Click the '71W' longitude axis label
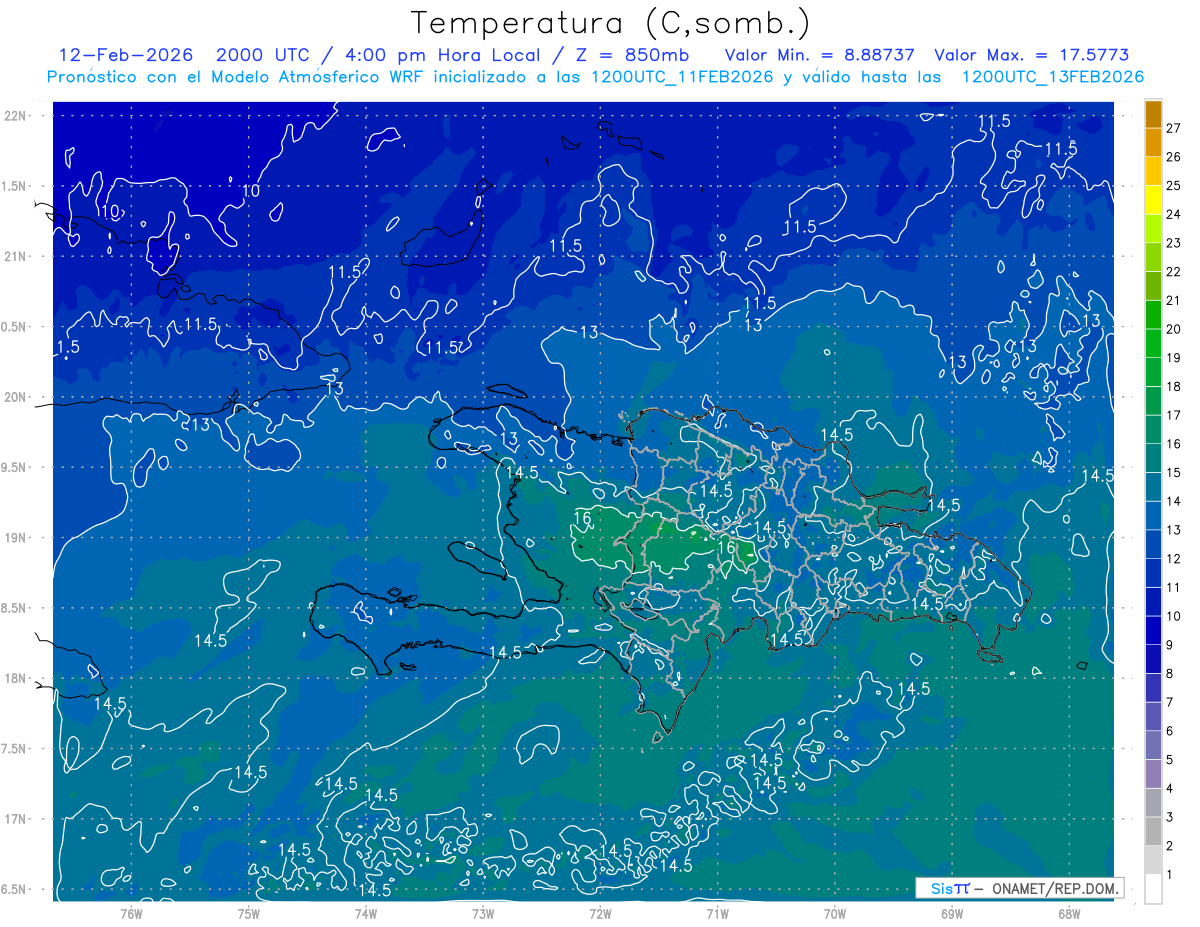This screenshot has height=927, width=1200. pyautogui.click(x=717, y=913)
